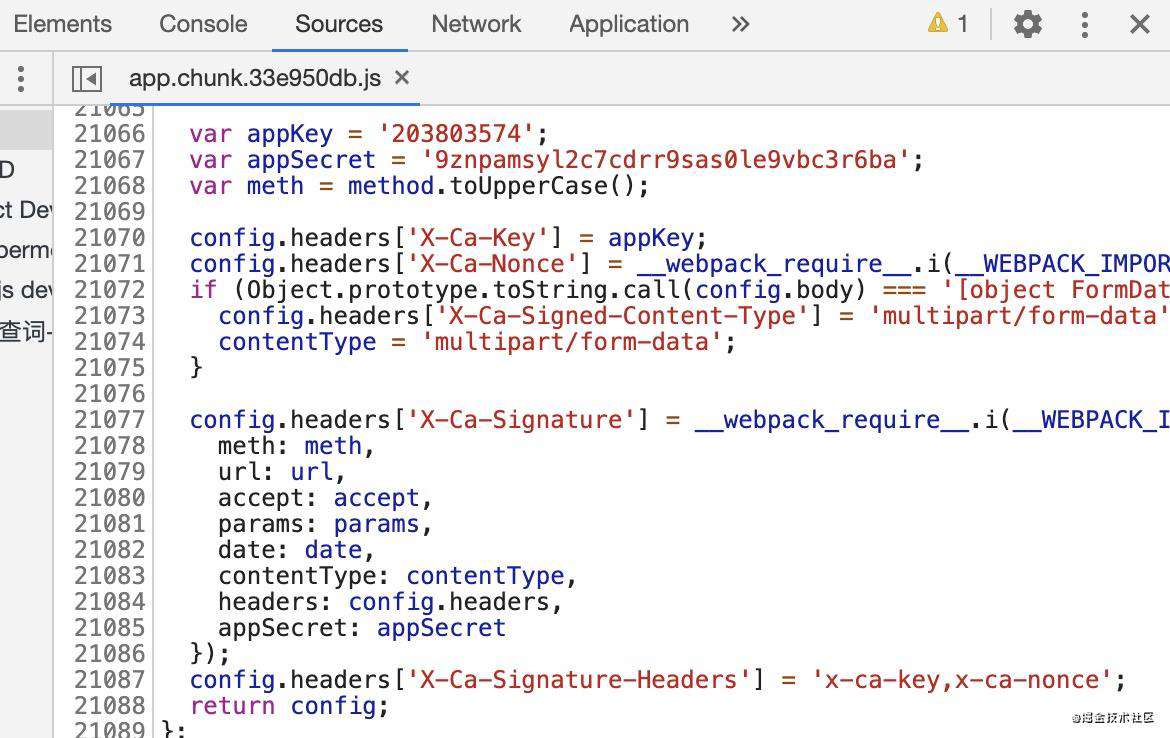Click the 'X-Ca-Nonce' header string
The image size is (1170, 738).
[x=492, y=263]
